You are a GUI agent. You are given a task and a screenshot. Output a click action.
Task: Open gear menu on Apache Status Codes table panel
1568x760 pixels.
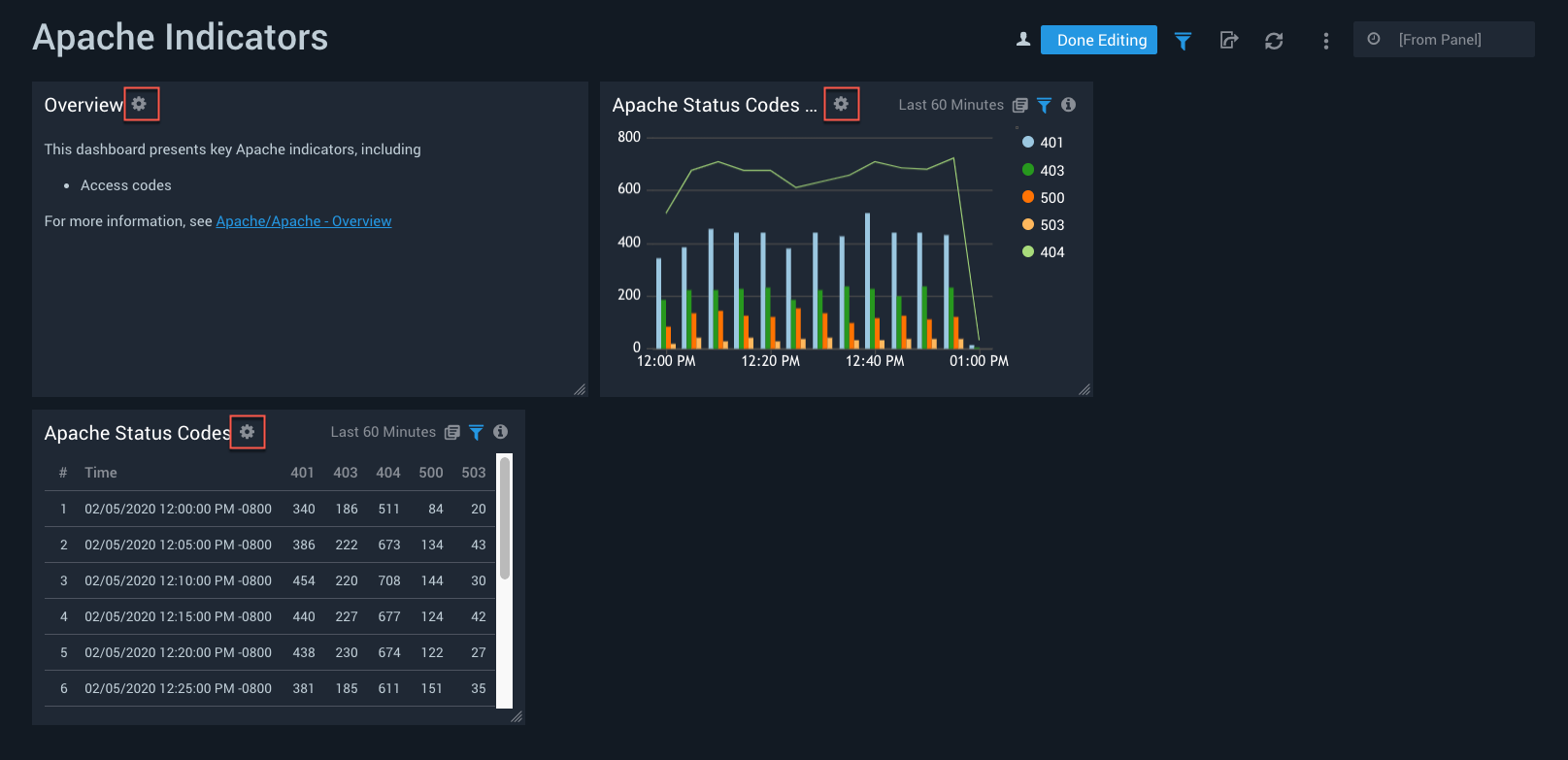(248, 432)
